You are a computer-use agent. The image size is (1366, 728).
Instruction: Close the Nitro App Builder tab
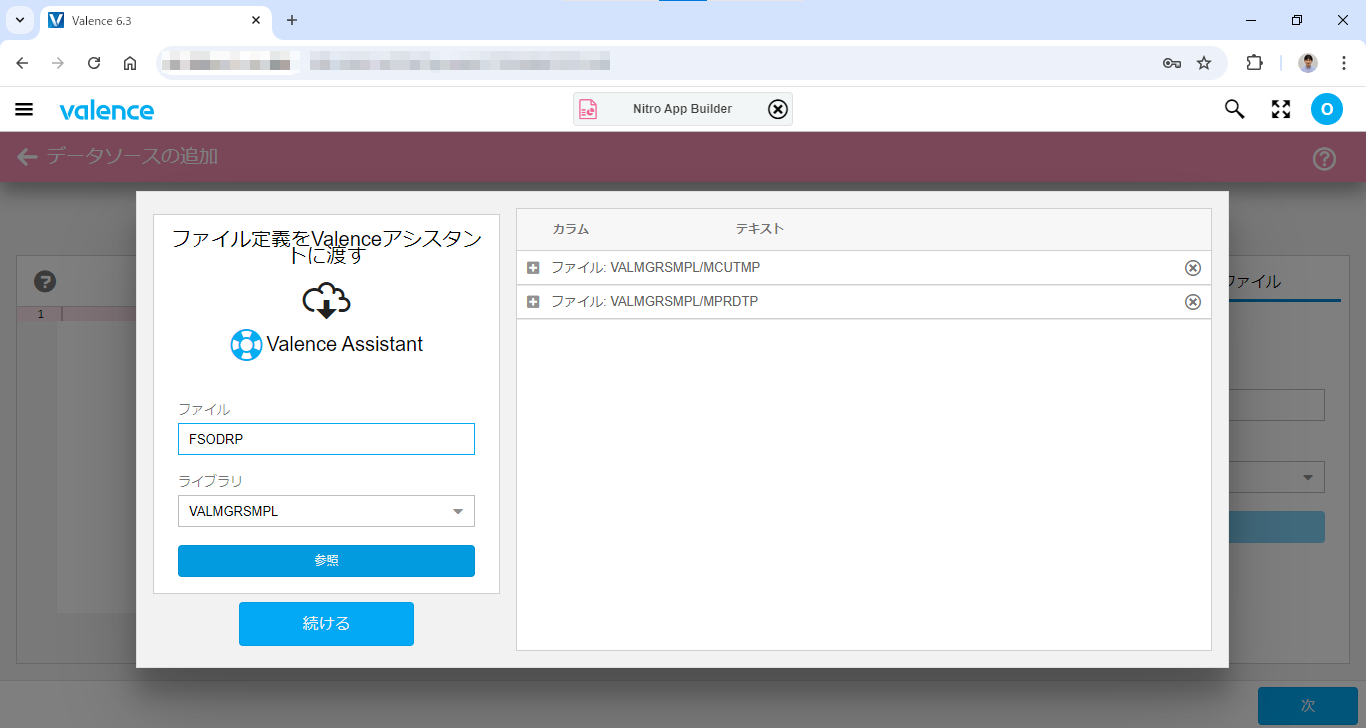(778, 109)
